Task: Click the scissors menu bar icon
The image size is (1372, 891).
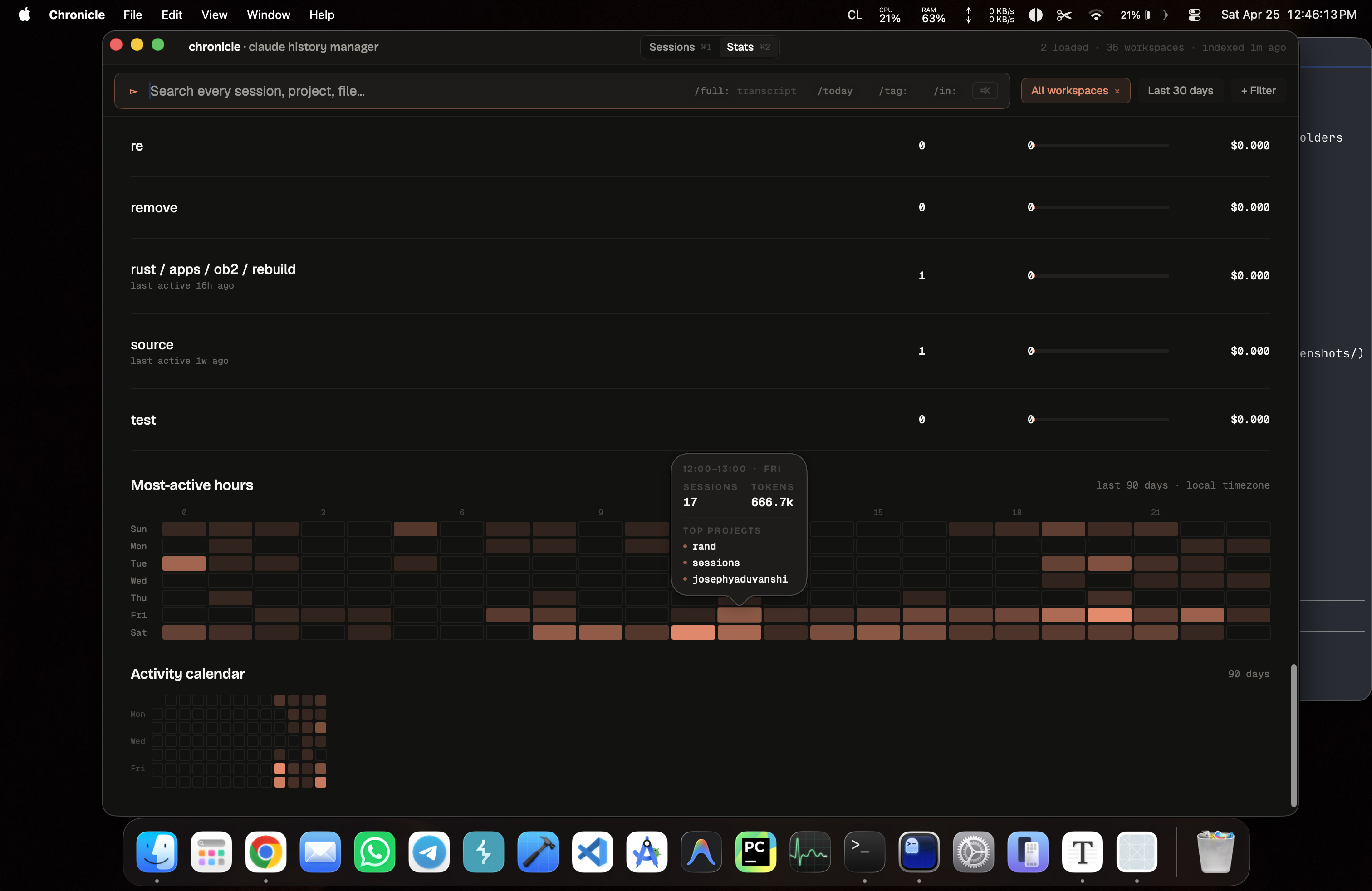Action: click(x=1064, y=15)
